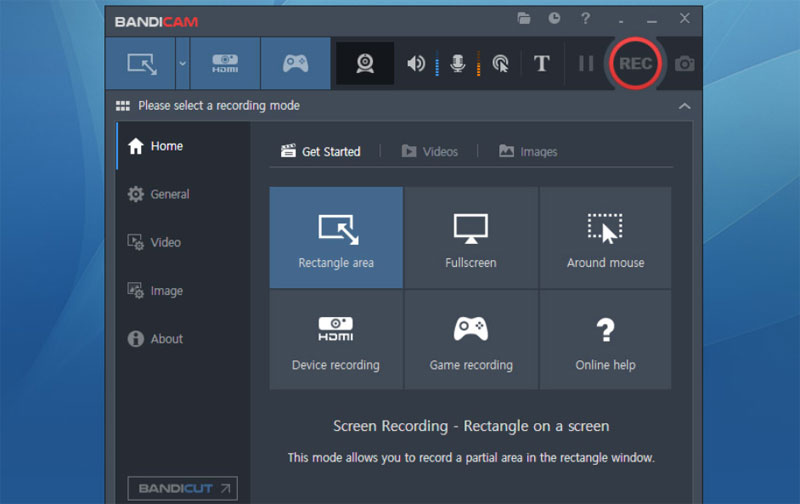Click the Bandicam logo in title bar
This screenshot has width=800, height=504.
[156, 22]
